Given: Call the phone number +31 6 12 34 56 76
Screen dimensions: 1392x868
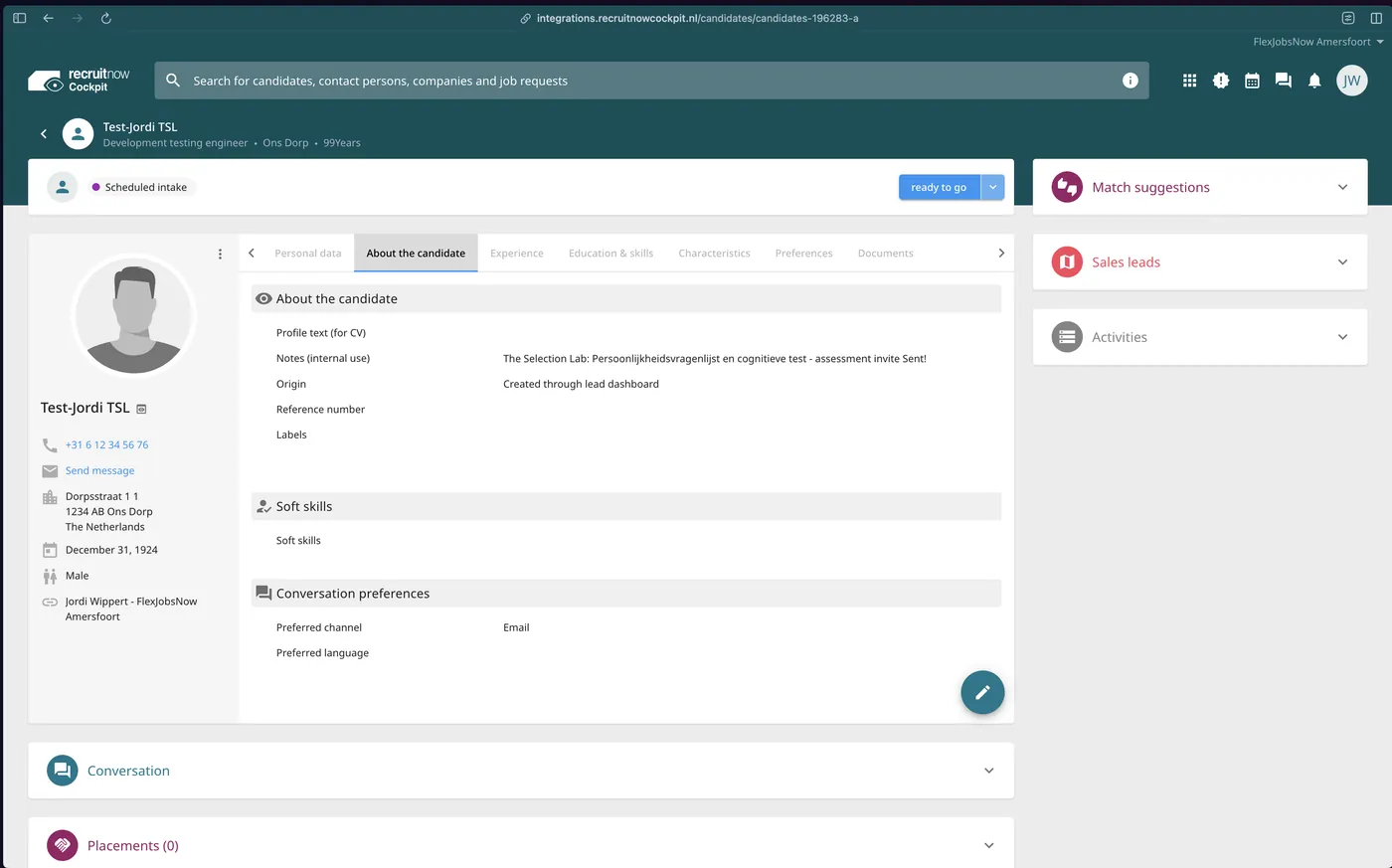Looking at the screenshot, I should coord(106,445).
